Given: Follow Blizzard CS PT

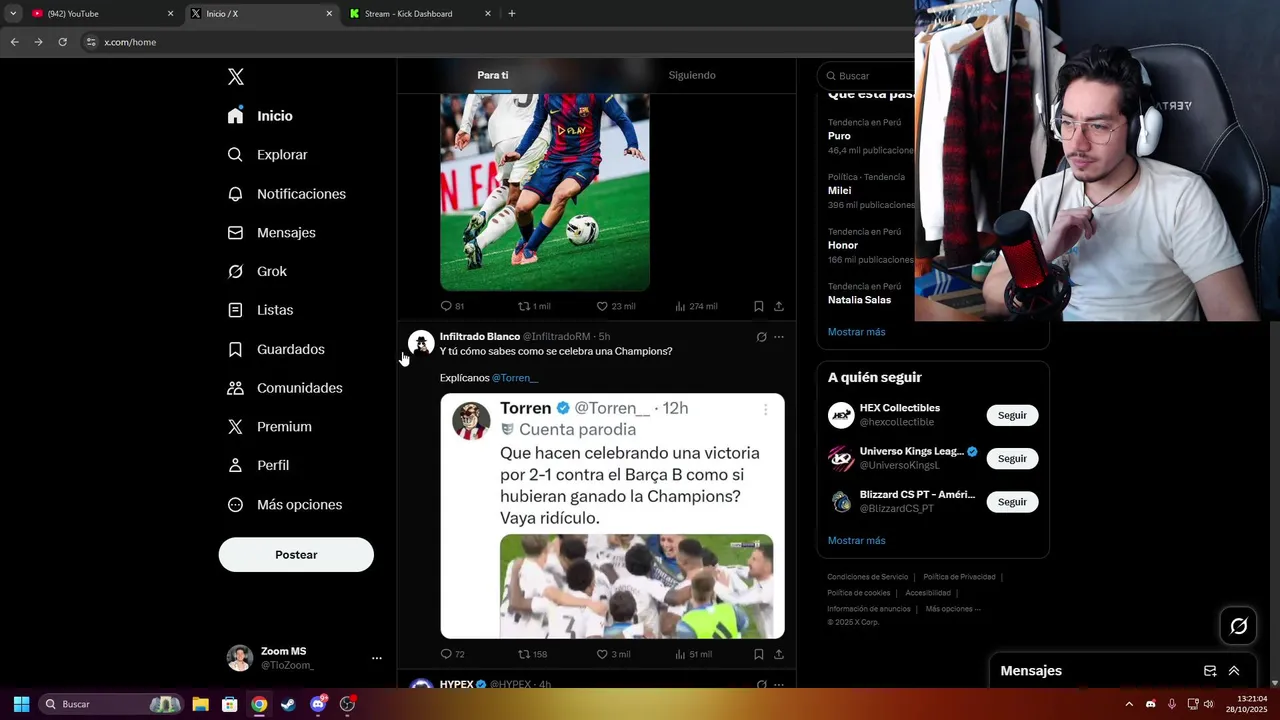Looking at the screenshot, I should coord(1012,502).
